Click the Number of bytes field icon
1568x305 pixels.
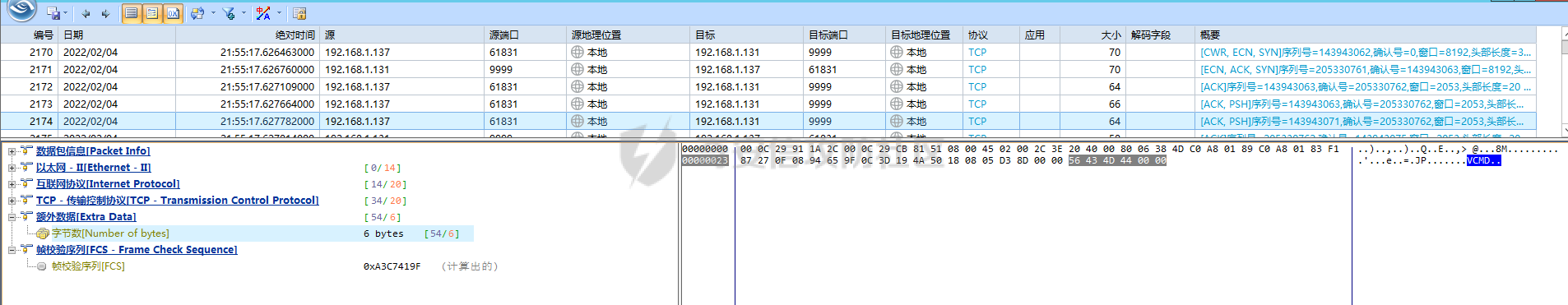click(x=43, y=233)
